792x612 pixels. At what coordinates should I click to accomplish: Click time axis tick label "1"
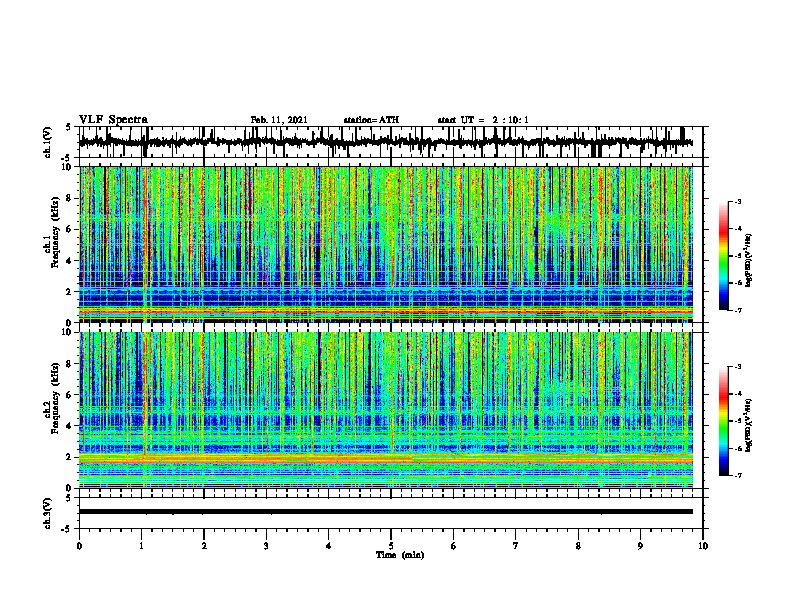tap(142, 546)
